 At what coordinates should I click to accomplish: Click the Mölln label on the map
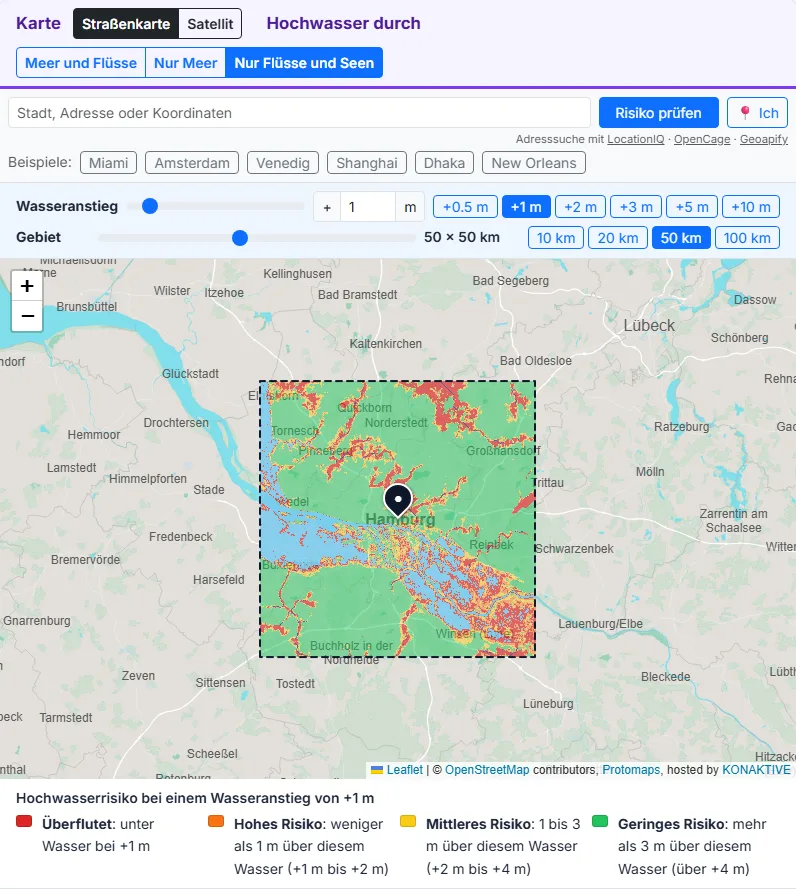(x=650, y=472)
